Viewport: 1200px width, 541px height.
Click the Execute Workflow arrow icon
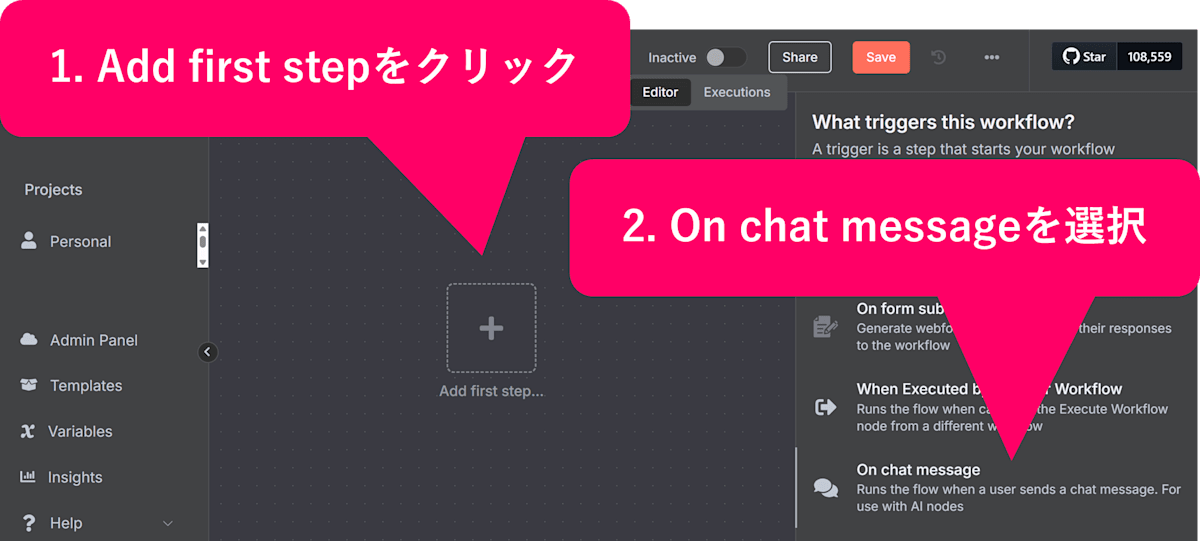coord(826,407)
